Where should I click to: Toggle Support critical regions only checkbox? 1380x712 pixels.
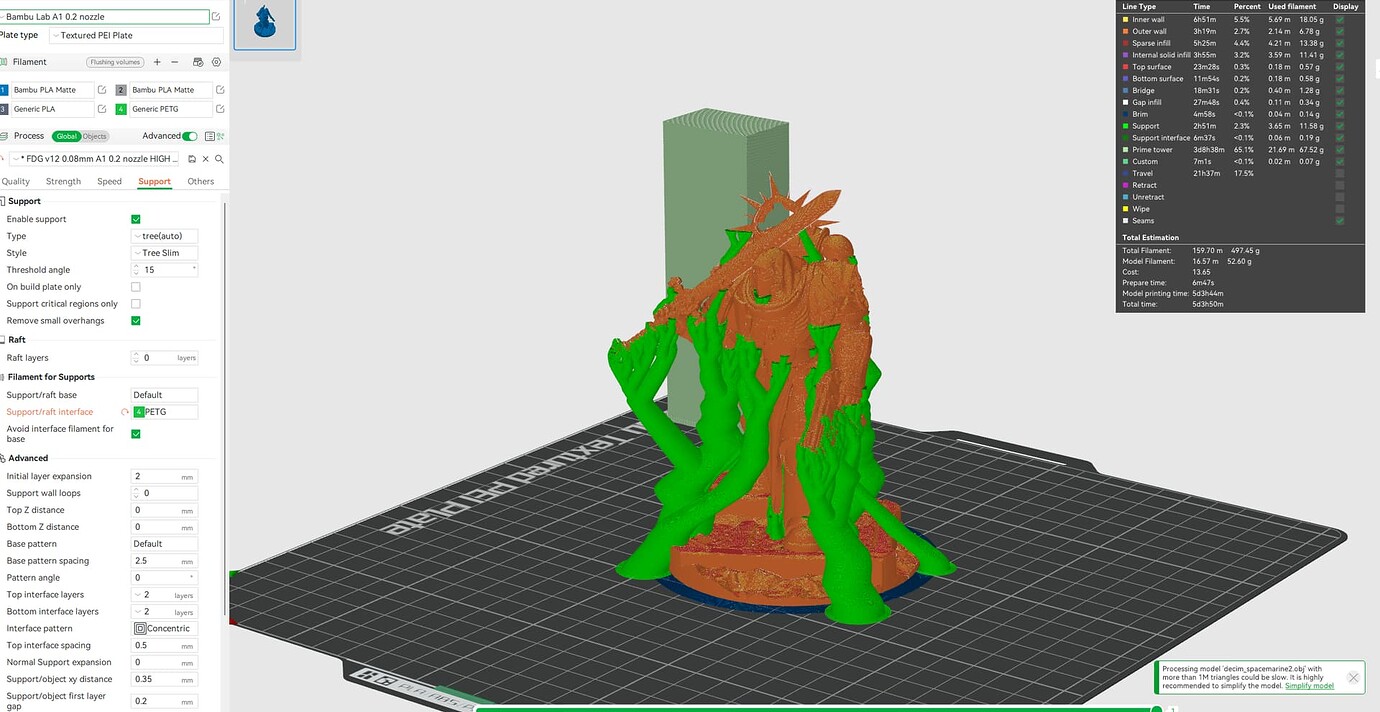click(x=136, y=304)
